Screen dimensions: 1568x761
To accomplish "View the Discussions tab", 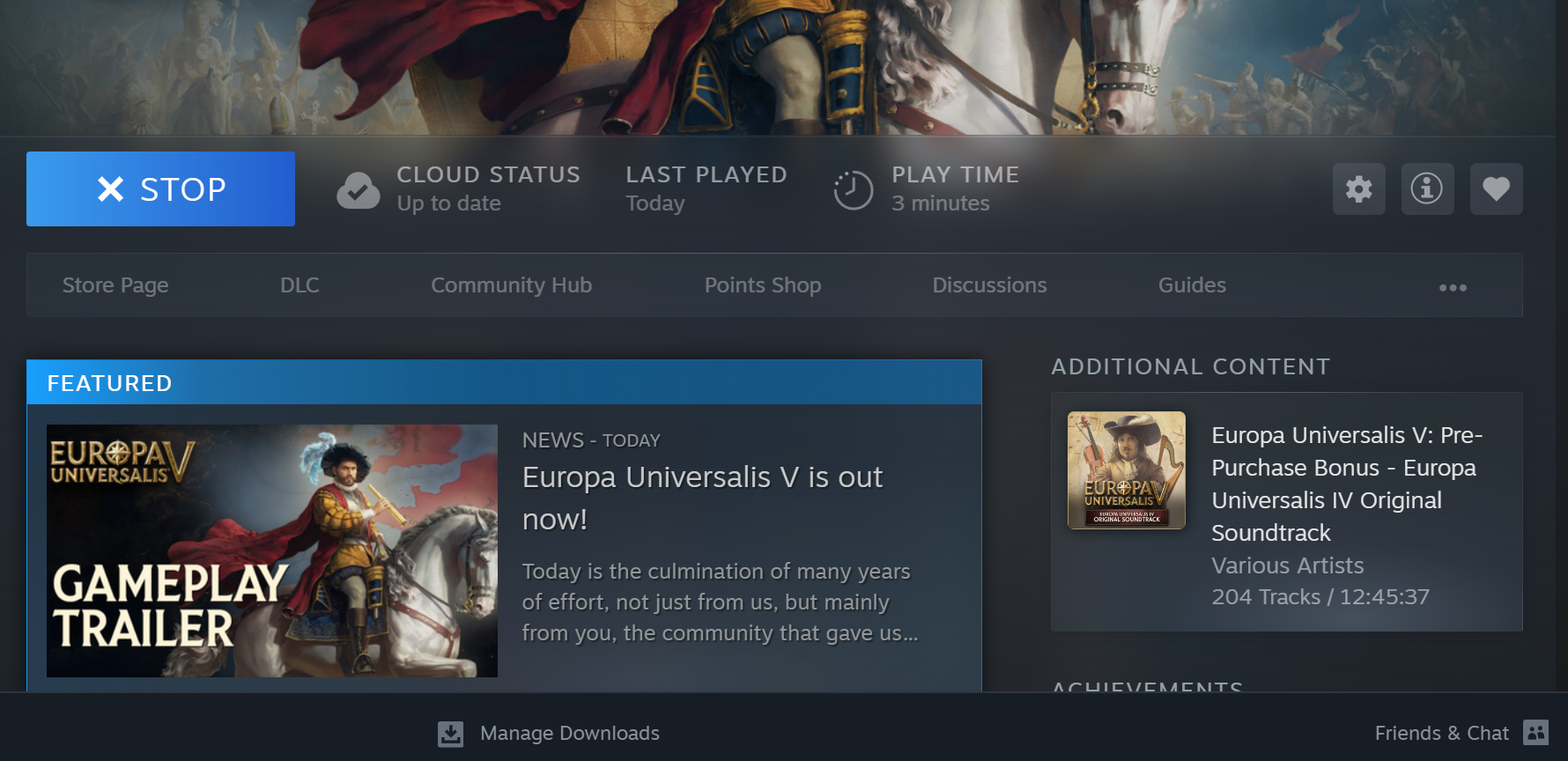I will 989,285.
